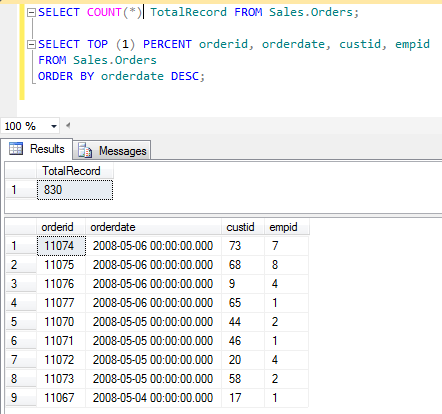Screen dimensions: 442x414
Task: Click the select-all corner of orders grid
Action: (x=21, y=227)
